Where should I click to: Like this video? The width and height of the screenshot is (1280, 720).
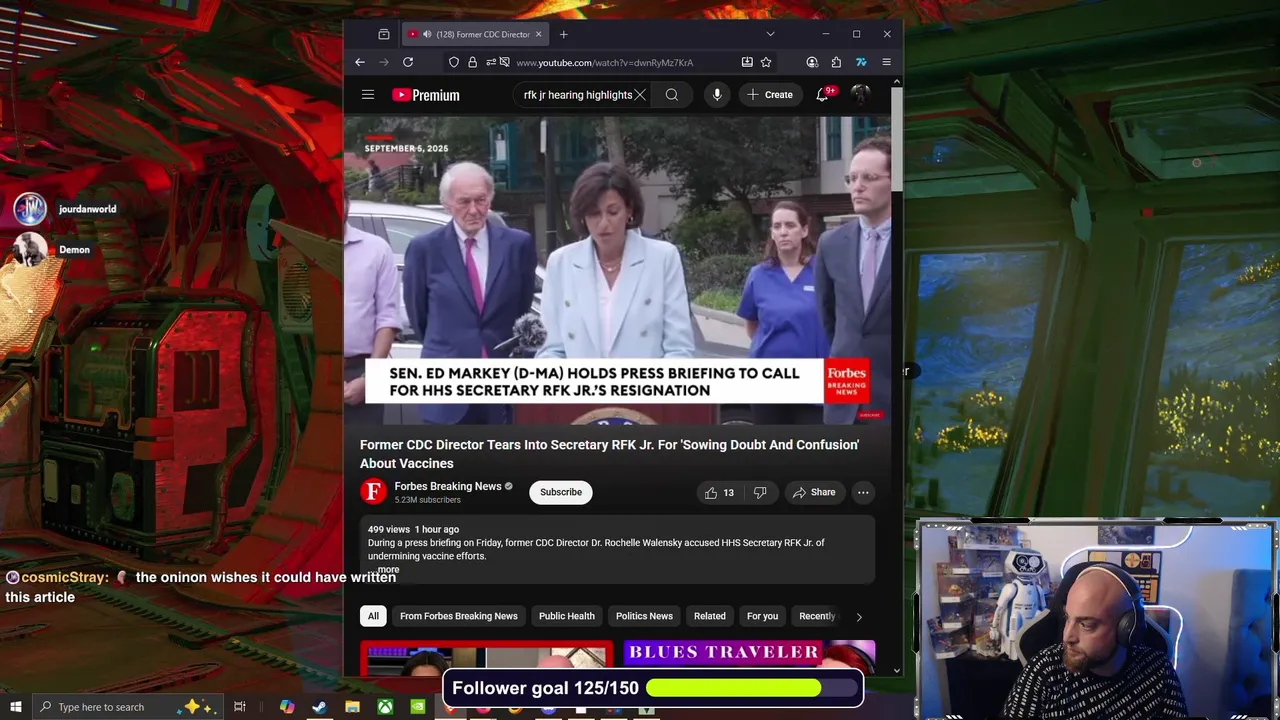coord(720,492)
